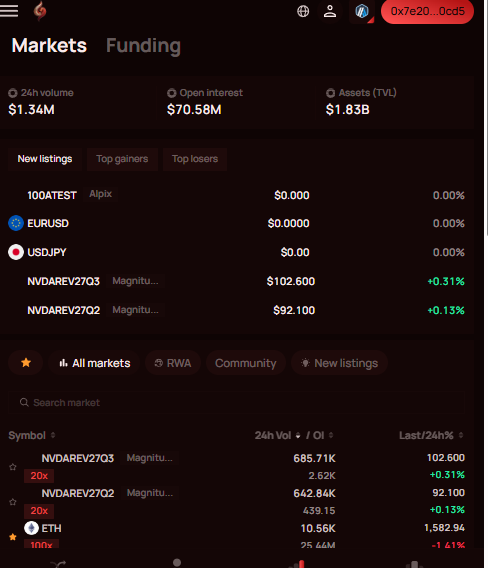This screenshot has width=488, height=568.
Task: Click the $1.34M 24h volume value
Action: (x=32, y=109)
